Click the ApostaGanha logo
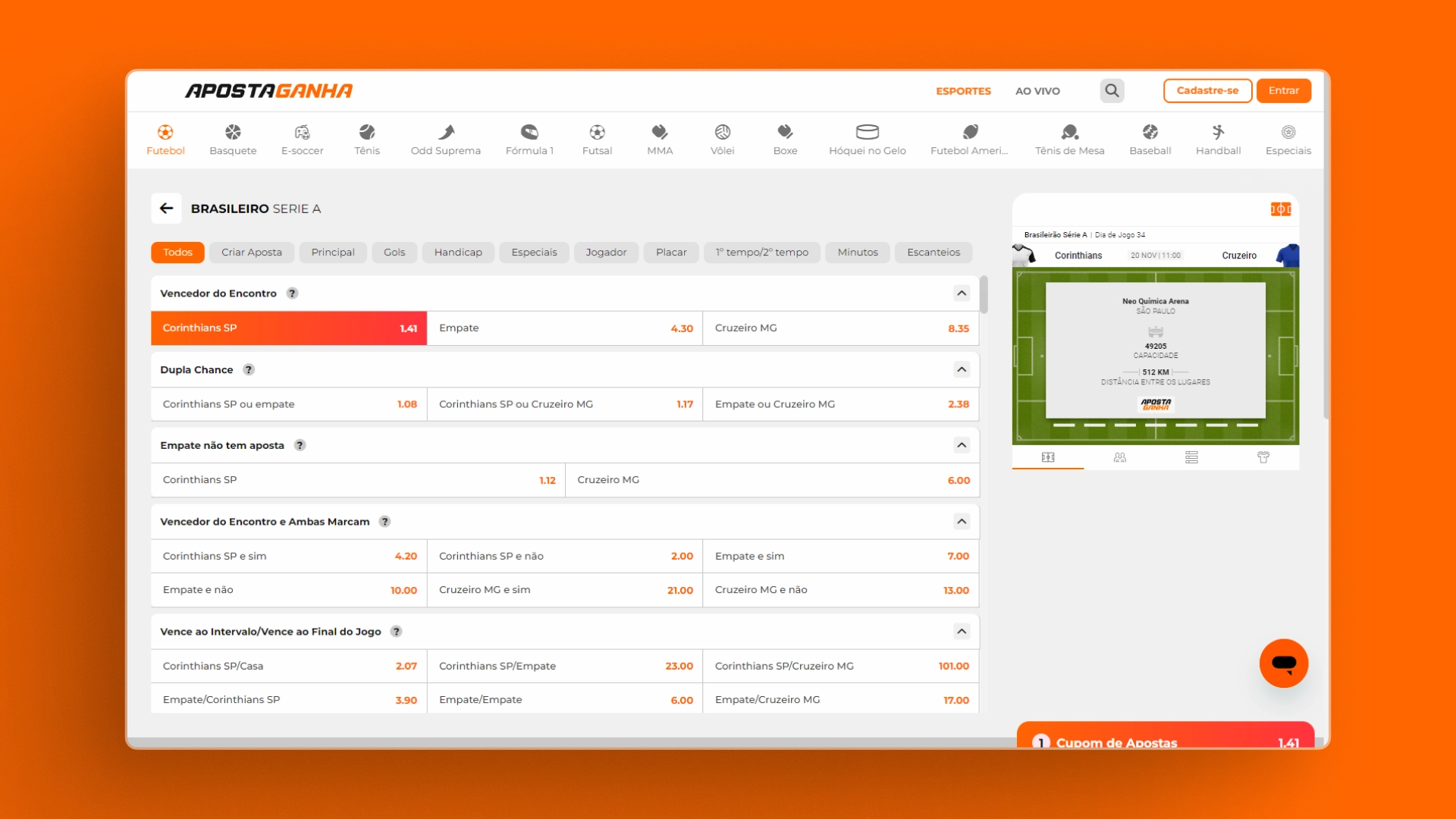The image size is (1456, 819). 269,91
